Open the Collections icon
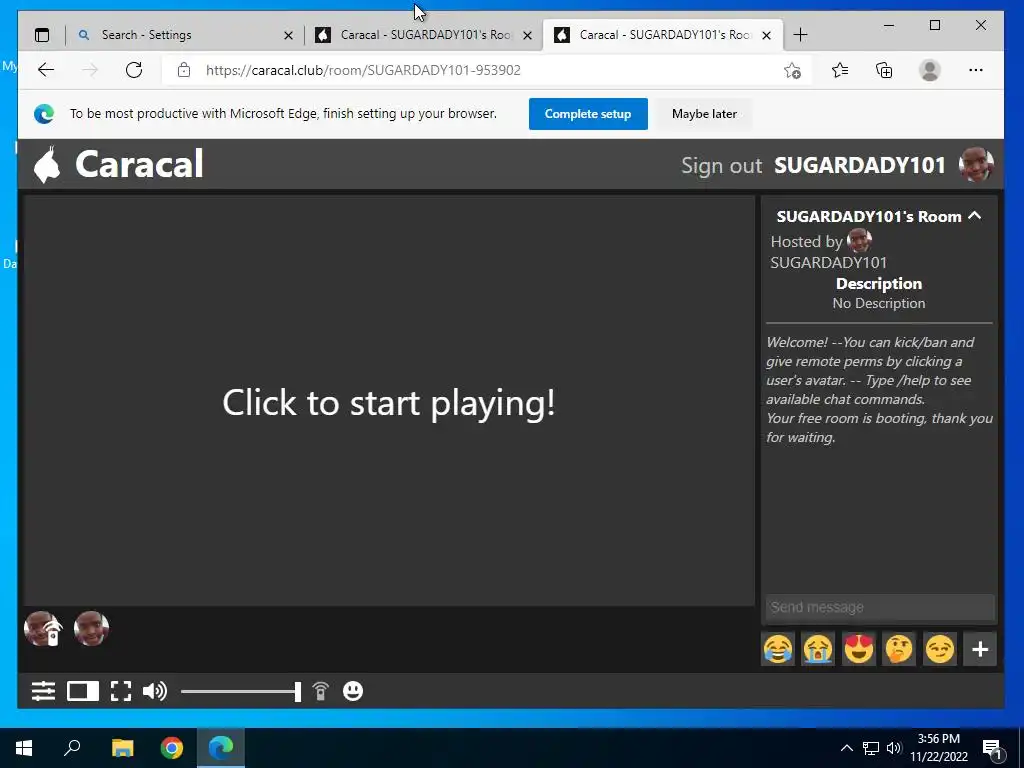Screen dimensions: 1024x768 pyautogui.click(x=884, y=70)
